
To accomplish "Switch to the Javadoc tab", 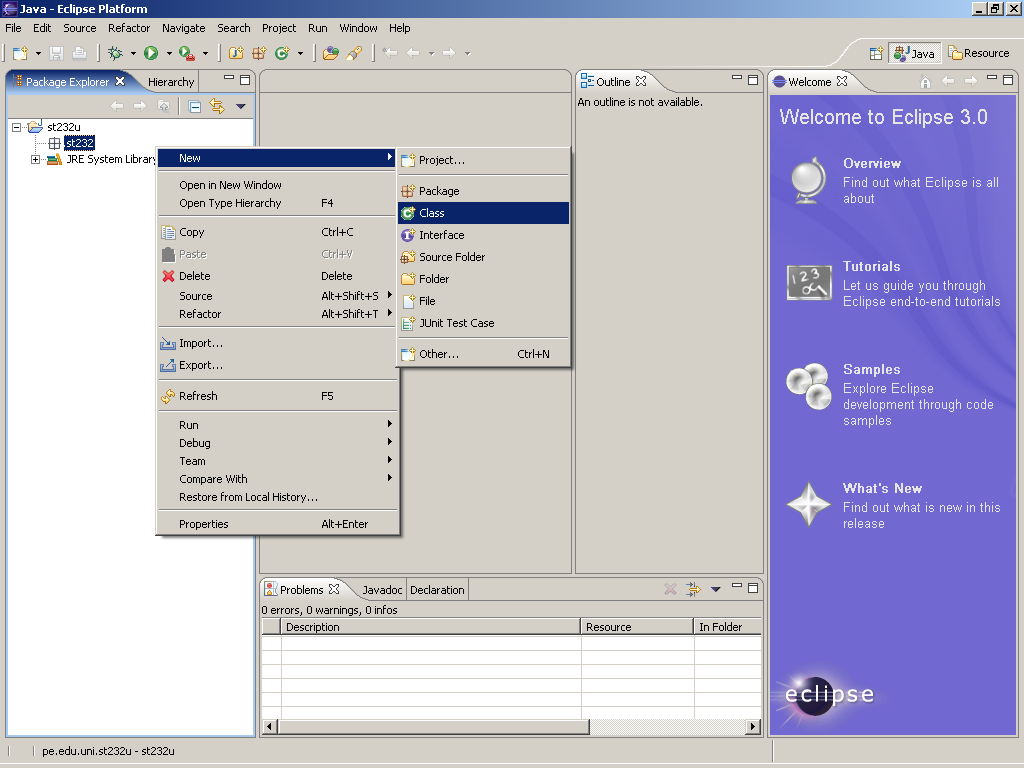I will pos(381,589).
